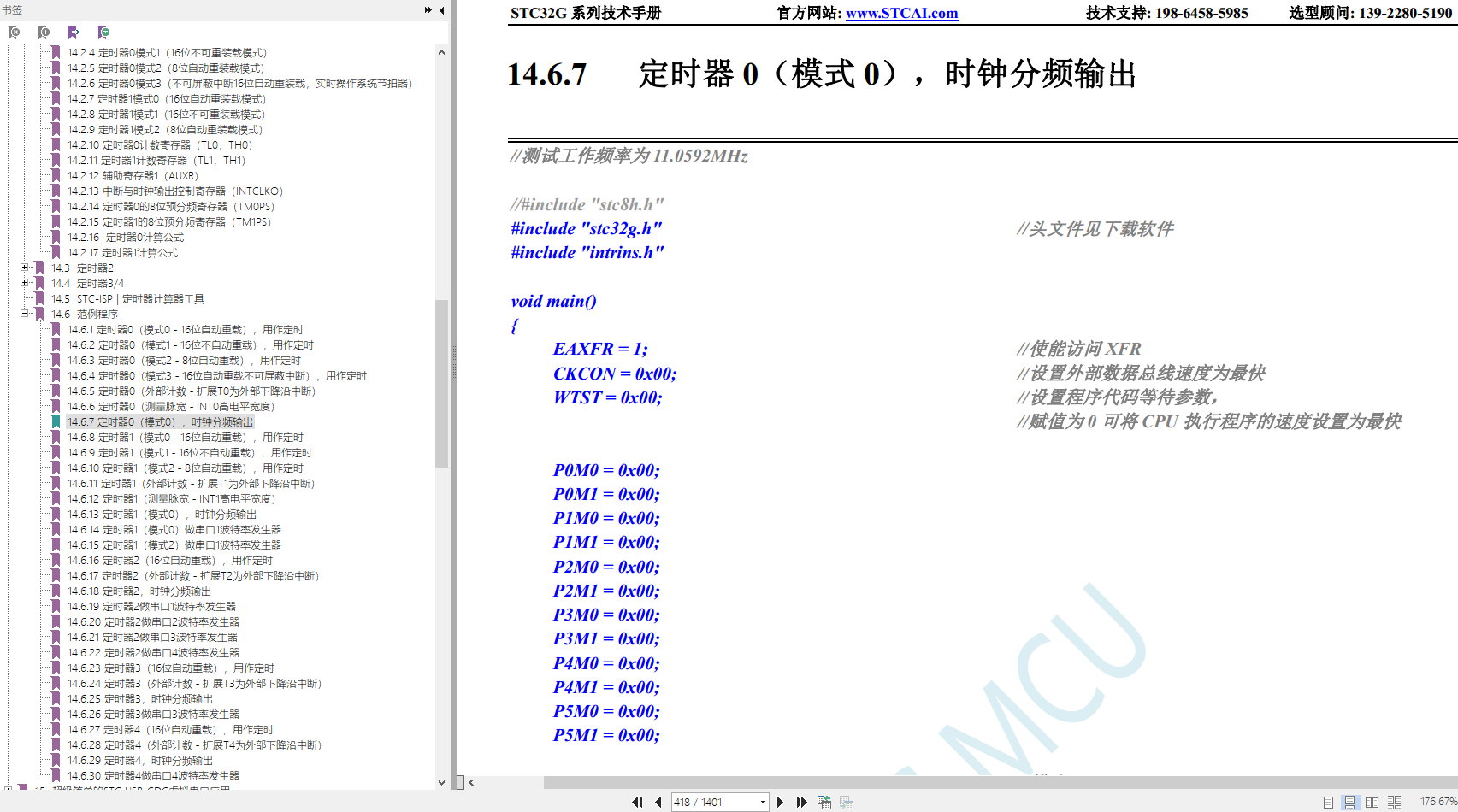1458x812 pixels.
Task: Click the code line EAXFR = 1;
Action: [600, 349]
